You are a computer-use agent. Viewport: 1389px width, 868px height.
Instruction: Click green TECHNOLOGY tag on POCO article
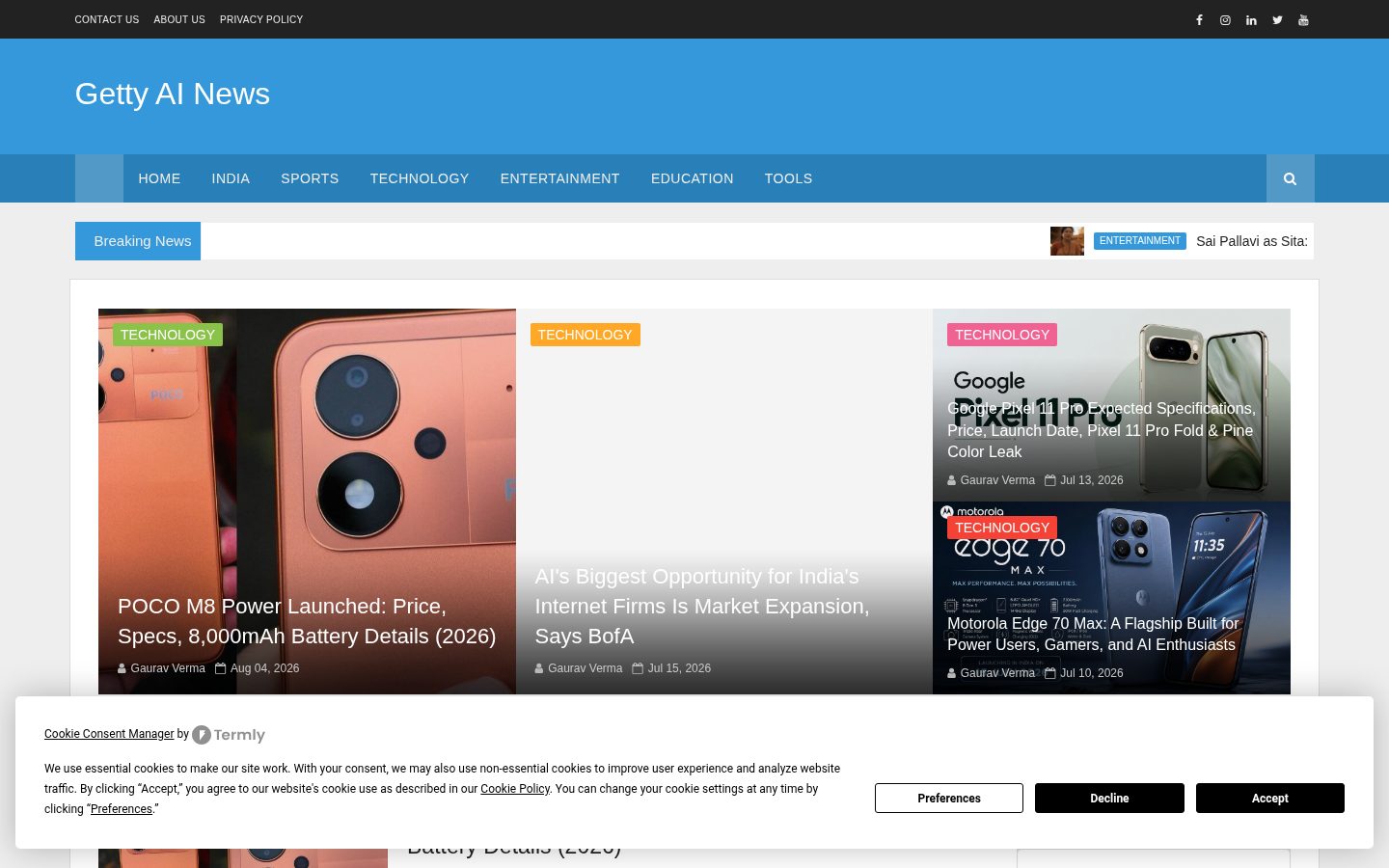(x=168, y=335)
